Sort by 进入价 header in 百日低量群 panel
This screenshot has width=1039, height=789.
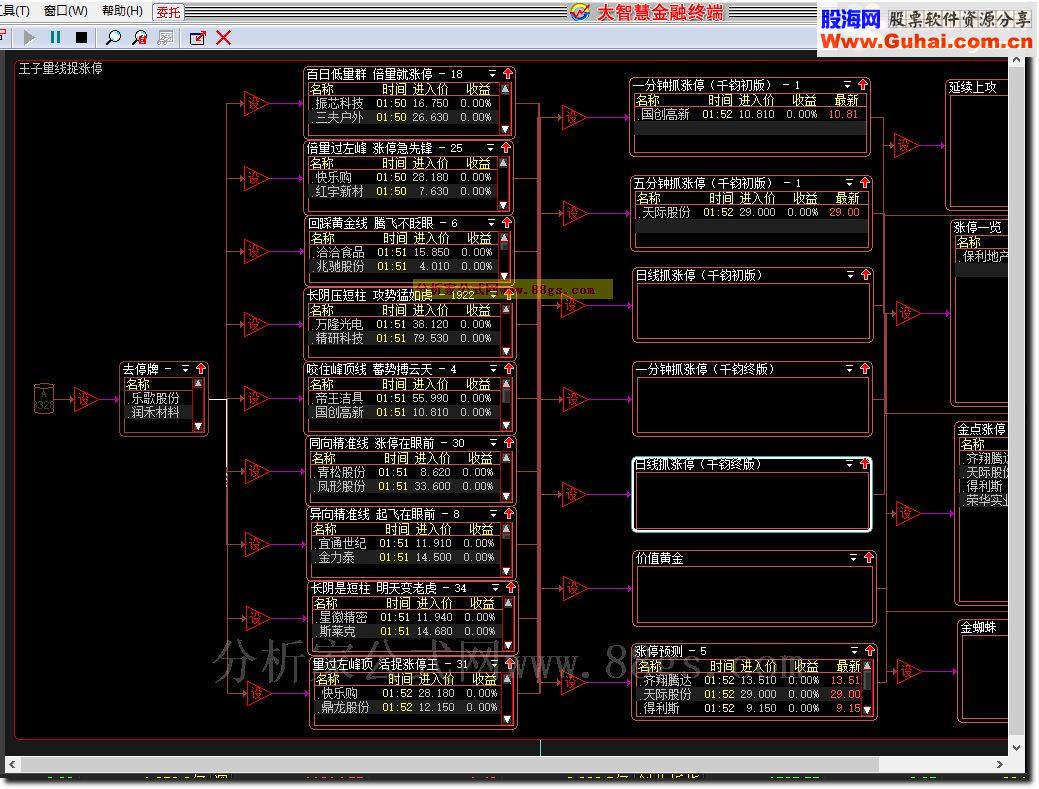pyautogui.click(x=430, y=89)
